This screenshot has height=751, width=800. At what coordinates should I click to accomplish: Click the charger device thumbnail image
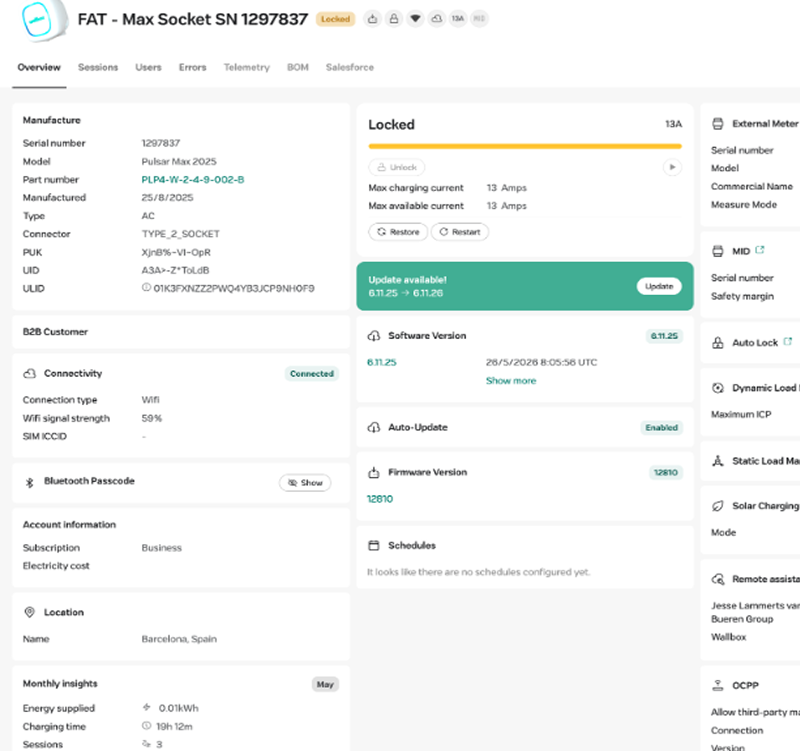tap(44, 20)
